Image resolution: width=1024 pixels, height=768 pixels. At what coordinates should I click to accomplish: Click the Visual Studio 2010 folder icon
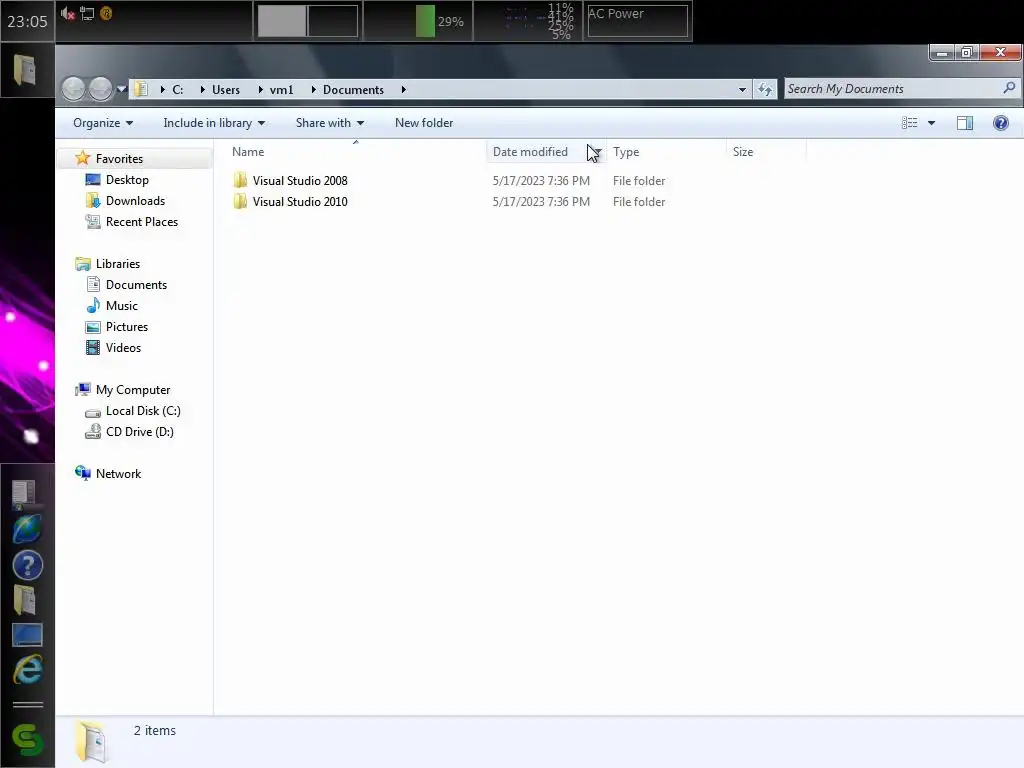(240, 201)
